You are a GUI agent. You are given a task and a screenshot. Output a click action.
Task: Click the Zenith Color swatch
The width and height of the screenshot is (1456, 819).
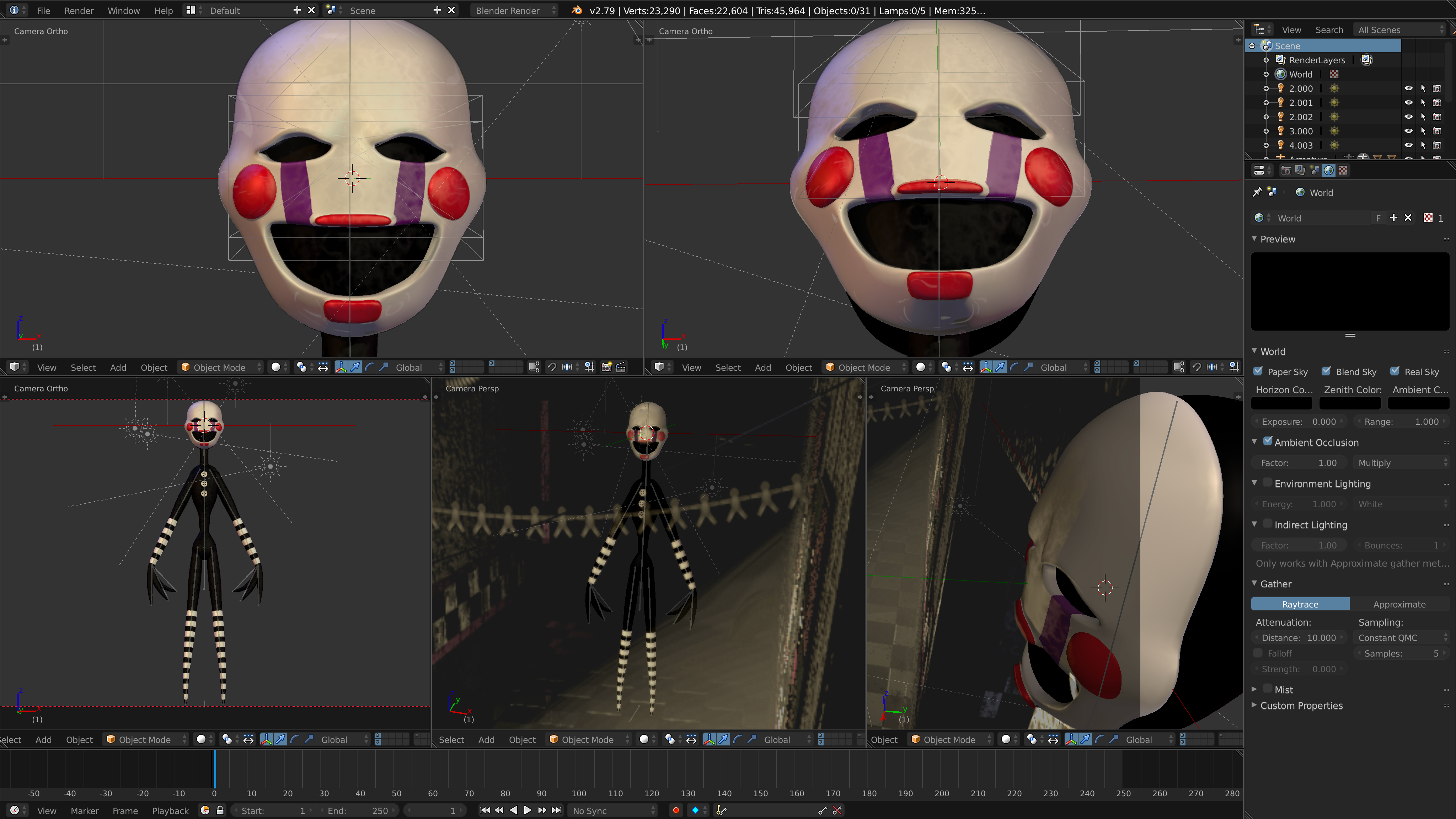pos(1350,403)
